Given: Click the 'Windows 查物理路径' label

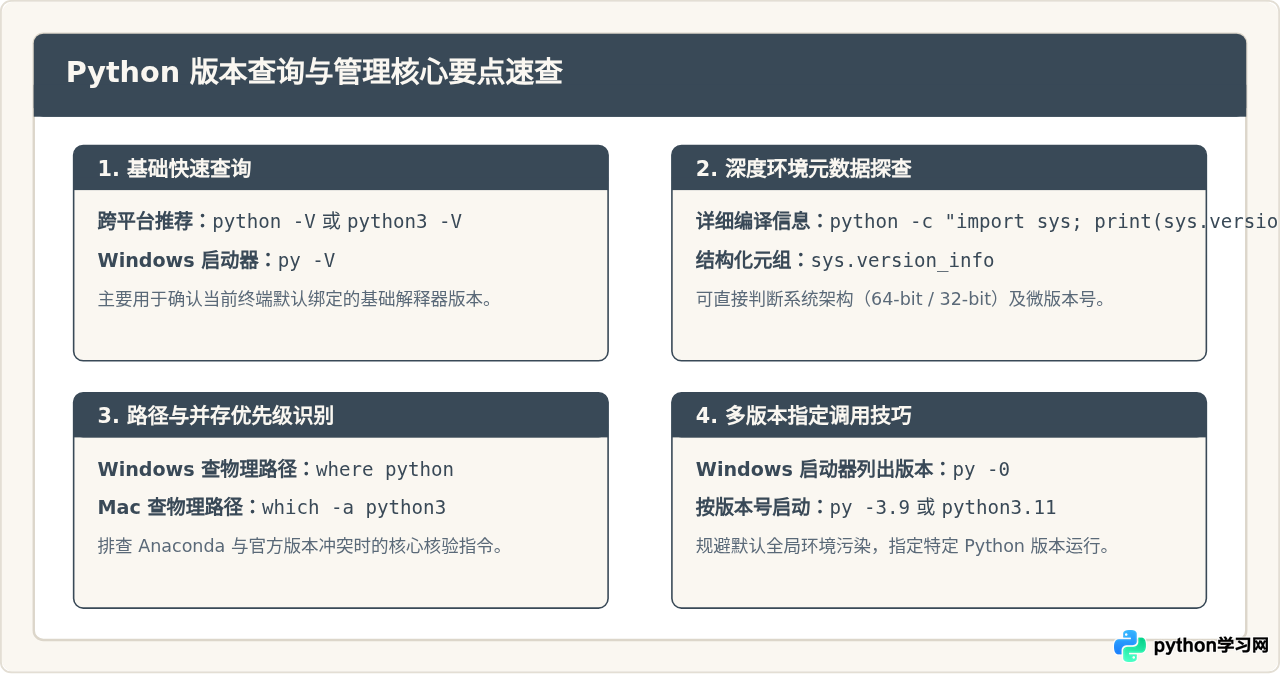Looking at the screenshot, I should click(x=197, y=469).
